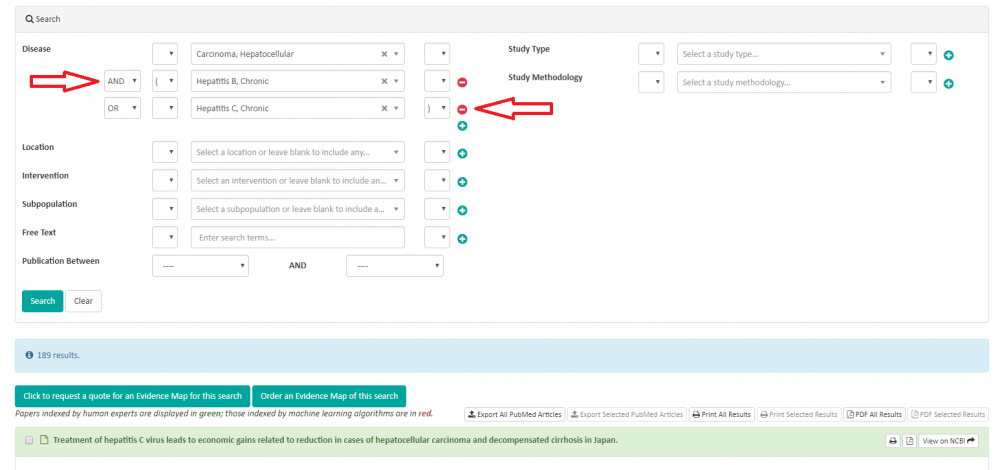Add another Disease row with plus icon

tap(462, 126)
